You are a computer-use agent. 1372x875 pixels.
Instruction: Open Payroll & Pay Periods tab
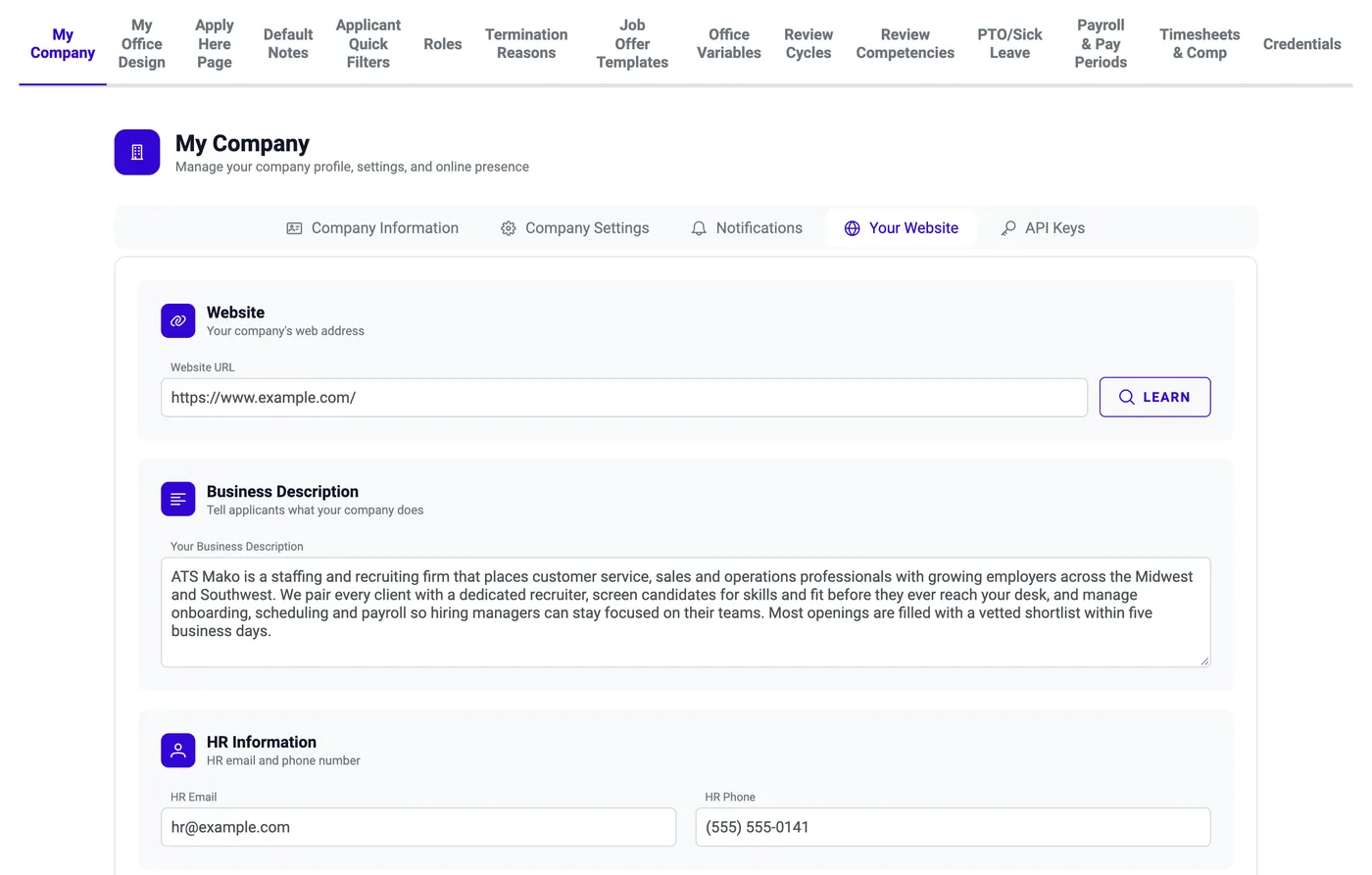1101,44
